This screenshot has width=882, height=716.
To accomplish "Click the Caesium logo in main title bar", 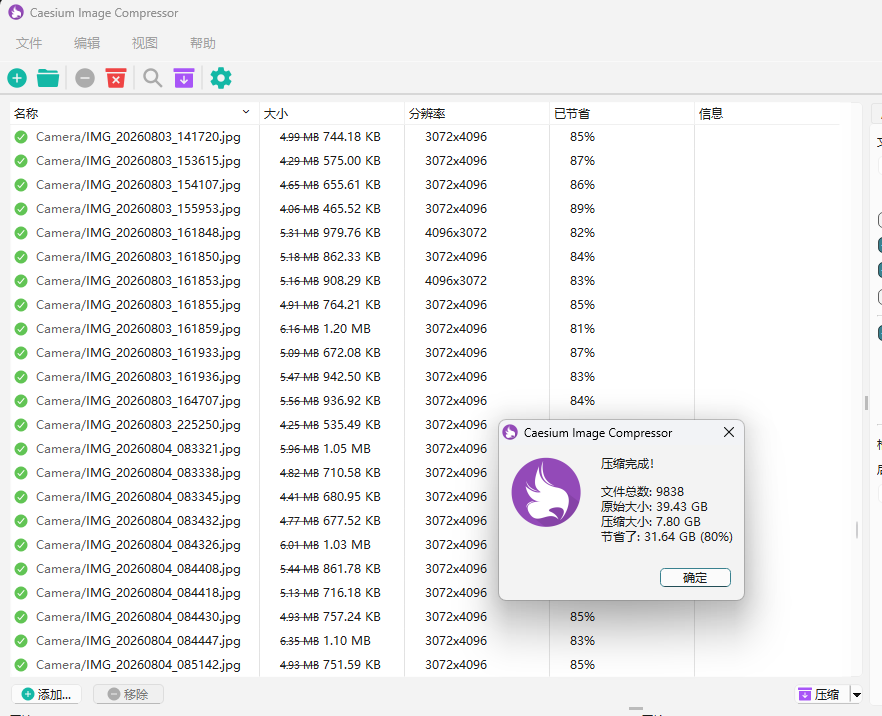I will tap(16, 12).
